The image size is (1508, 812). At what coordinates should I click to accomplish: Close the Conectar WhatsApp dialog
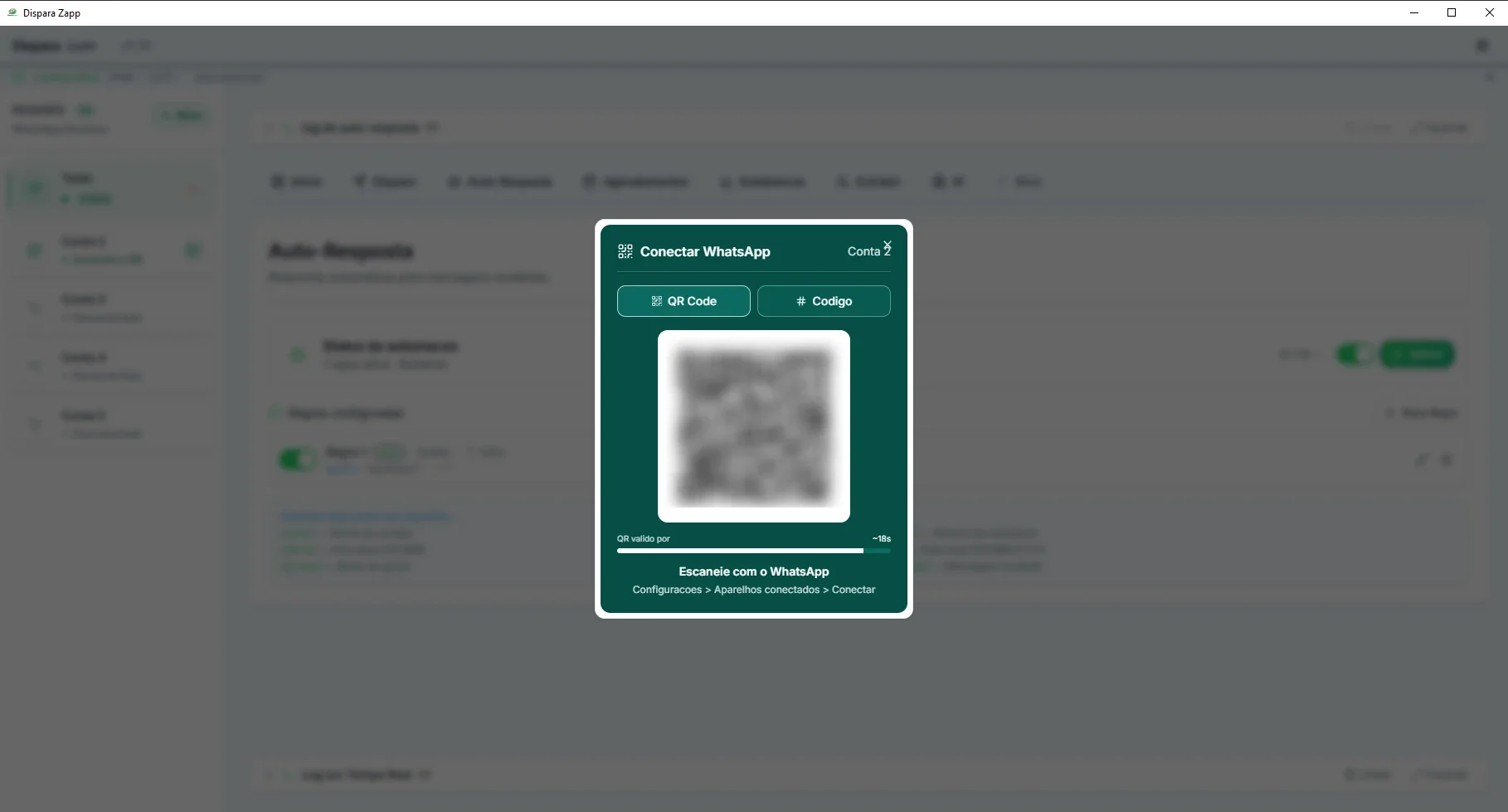click(x=888, y=245)
